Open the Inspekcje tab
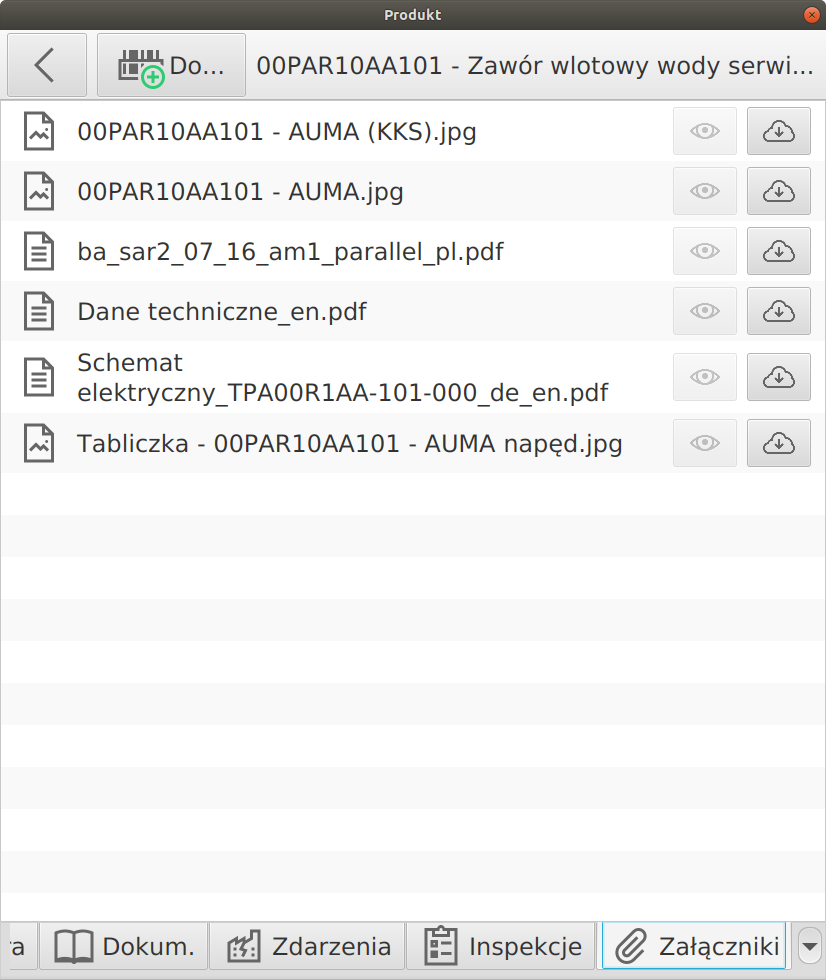 (x=502, y=945)
